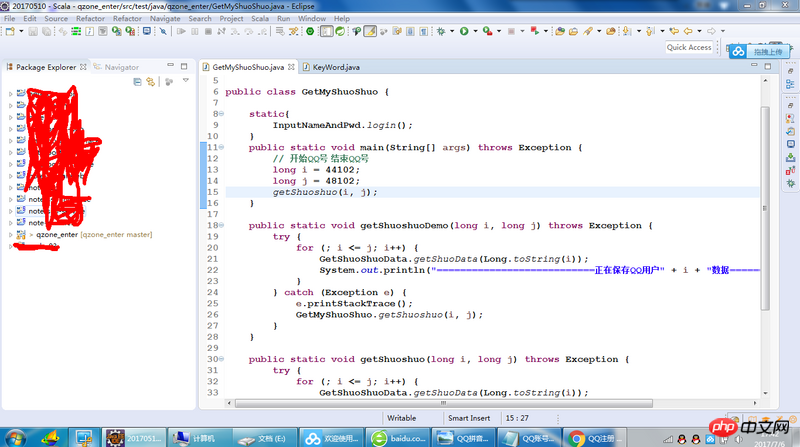
Task: Click the Suspend debug icon
Action: tap(194, 31)
